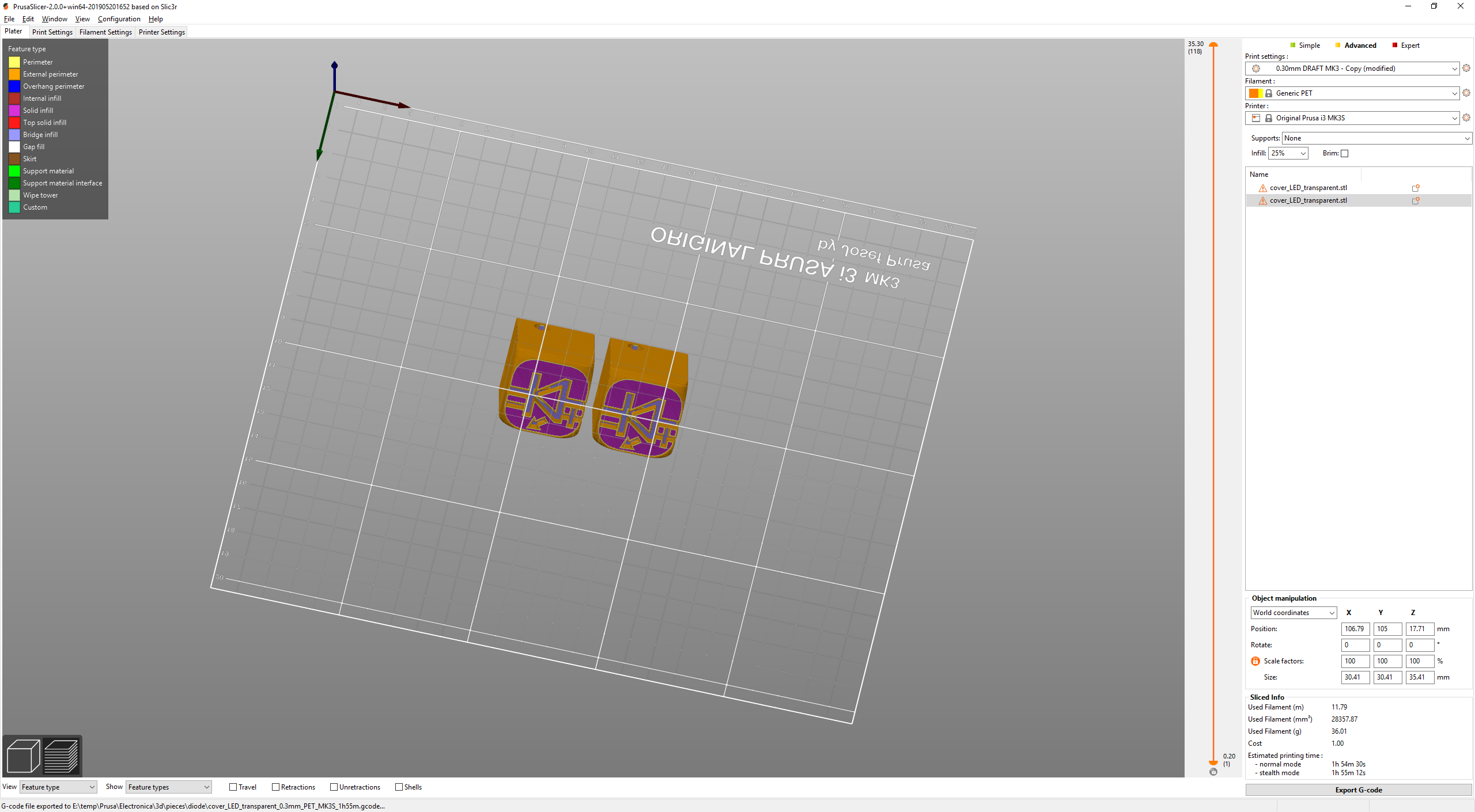This screenshot has width=1475, height=812.
Task: Check the Brim checkbox
Action: (1345, 153)
